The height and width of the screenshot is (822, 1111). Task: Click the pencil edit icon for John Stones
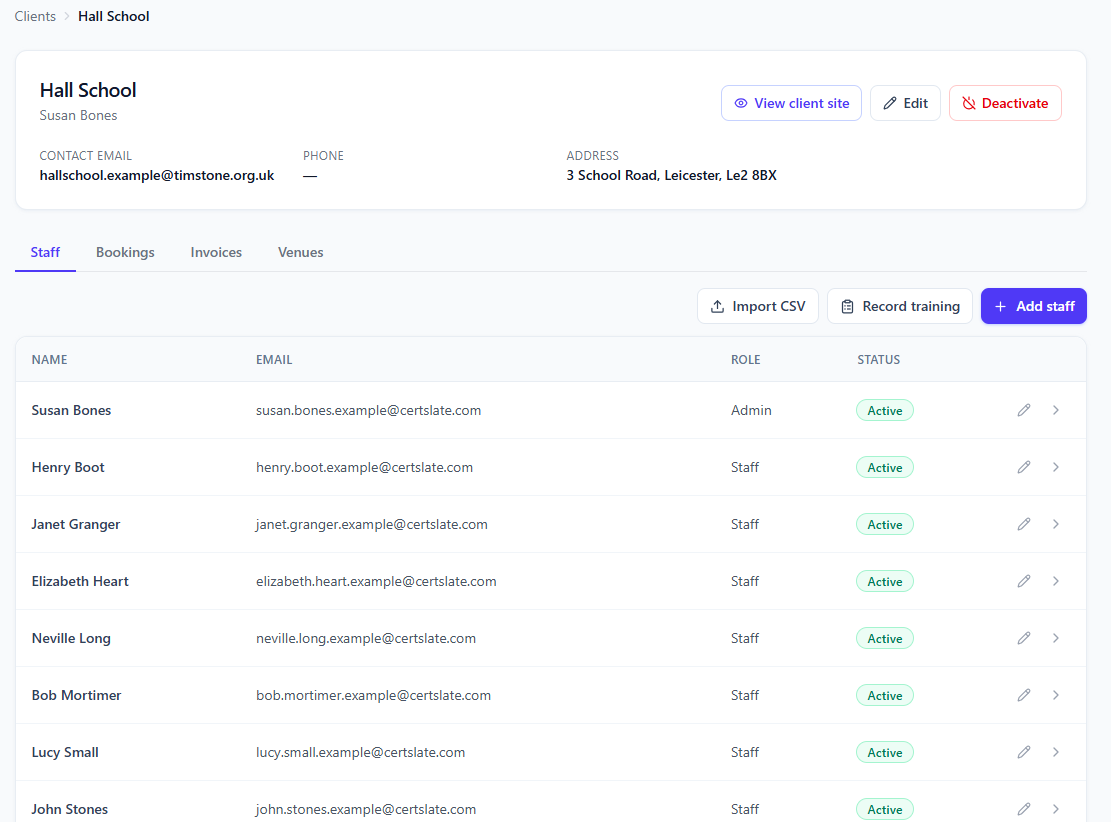click(x=1024, y=809)
